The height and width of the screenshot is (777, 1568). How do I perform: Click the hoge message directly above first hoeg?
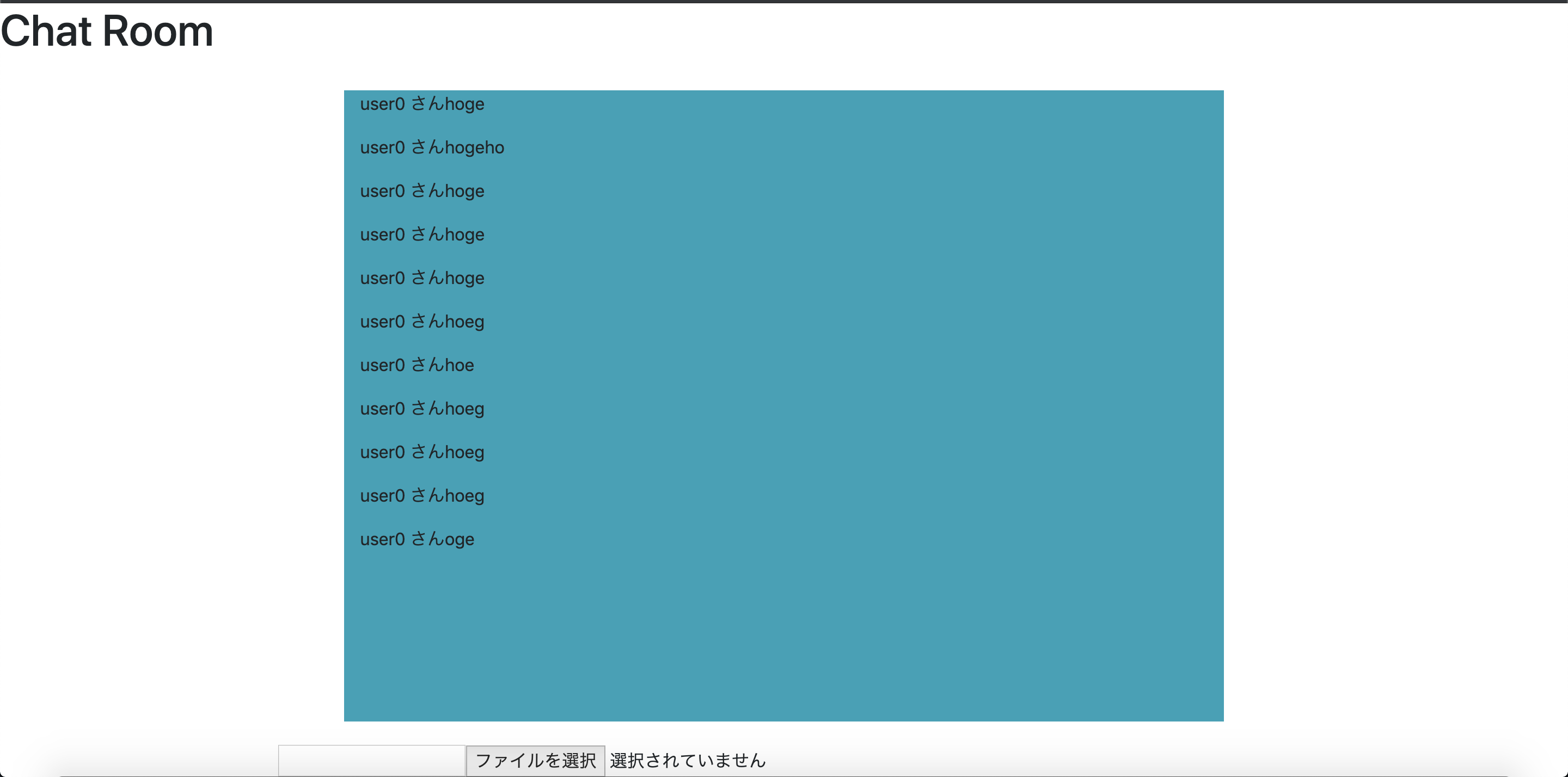tap(422, 278)
